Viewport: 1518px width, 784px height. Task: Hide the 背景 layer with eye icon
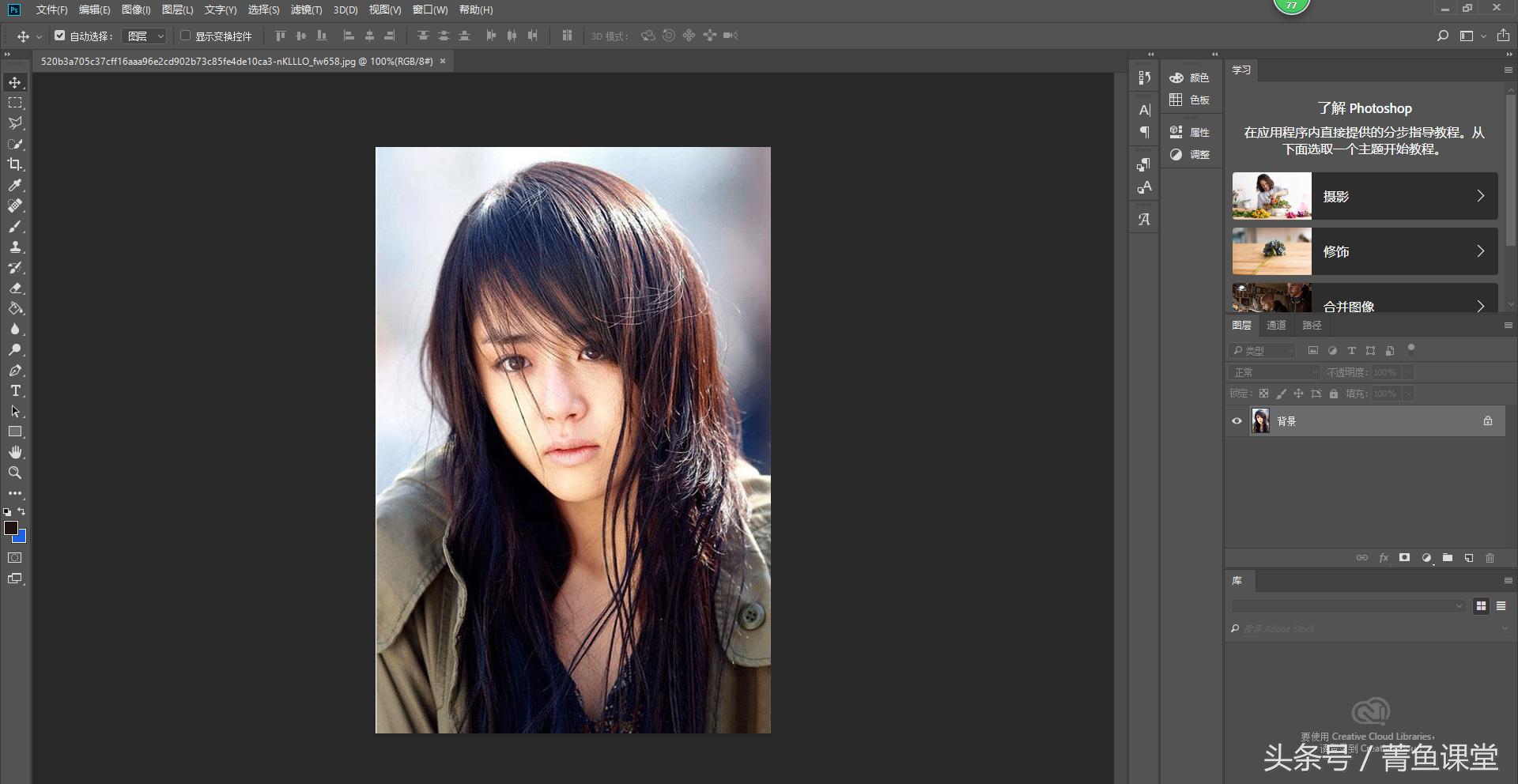click(1237, 421)
